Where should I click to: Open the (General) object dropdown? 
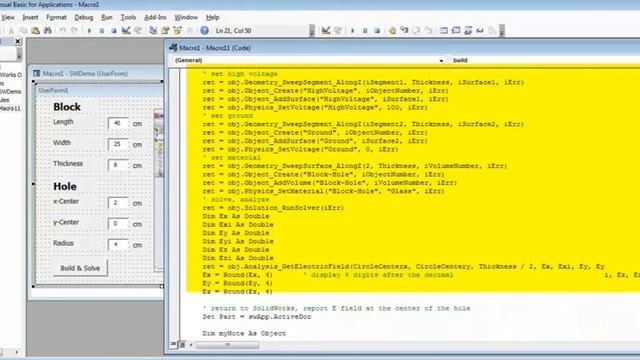[x=309, y=60]
